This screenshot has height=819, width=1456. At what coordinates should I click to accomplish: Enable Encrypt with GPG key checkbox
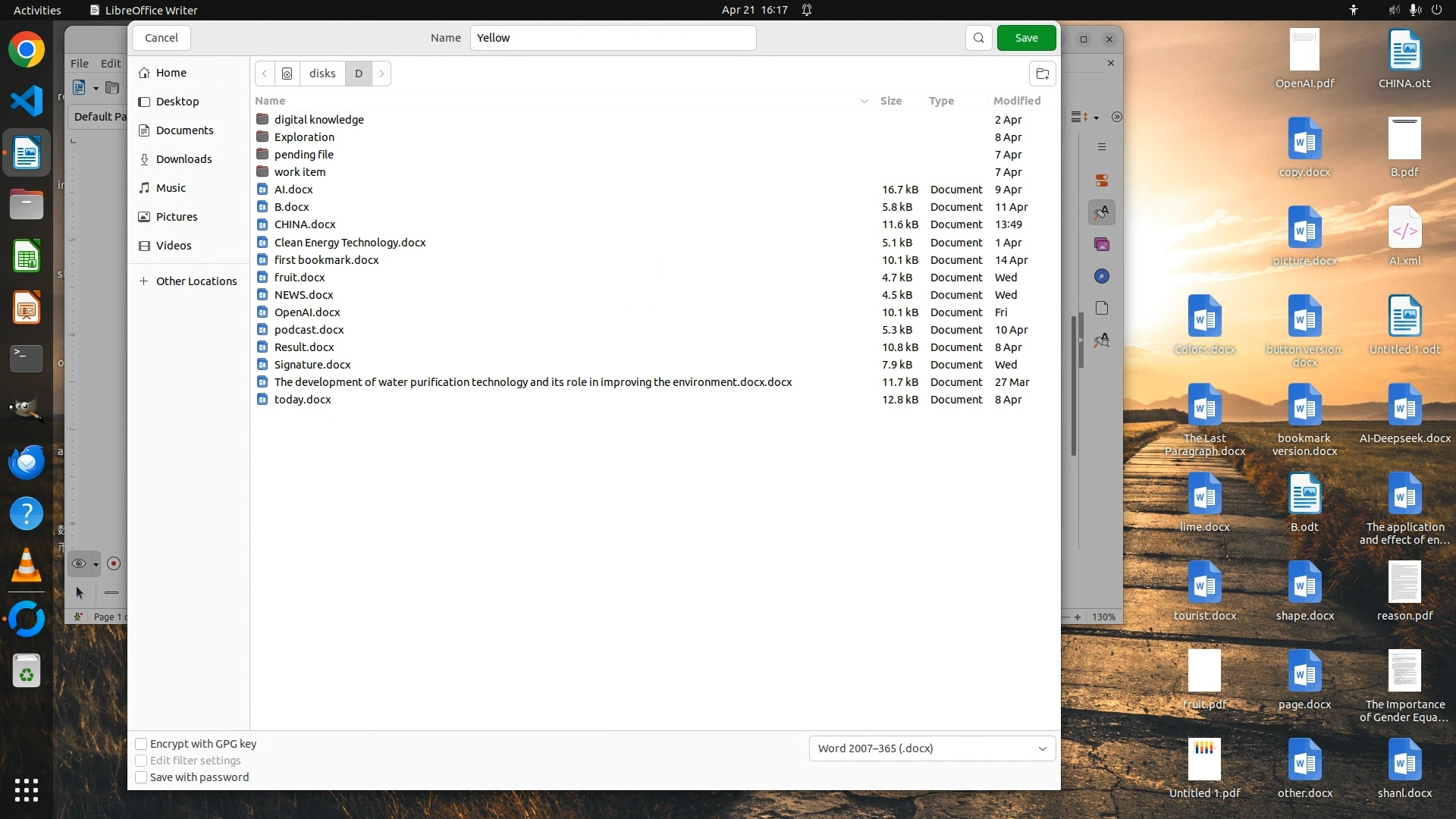tap(141, 744)
